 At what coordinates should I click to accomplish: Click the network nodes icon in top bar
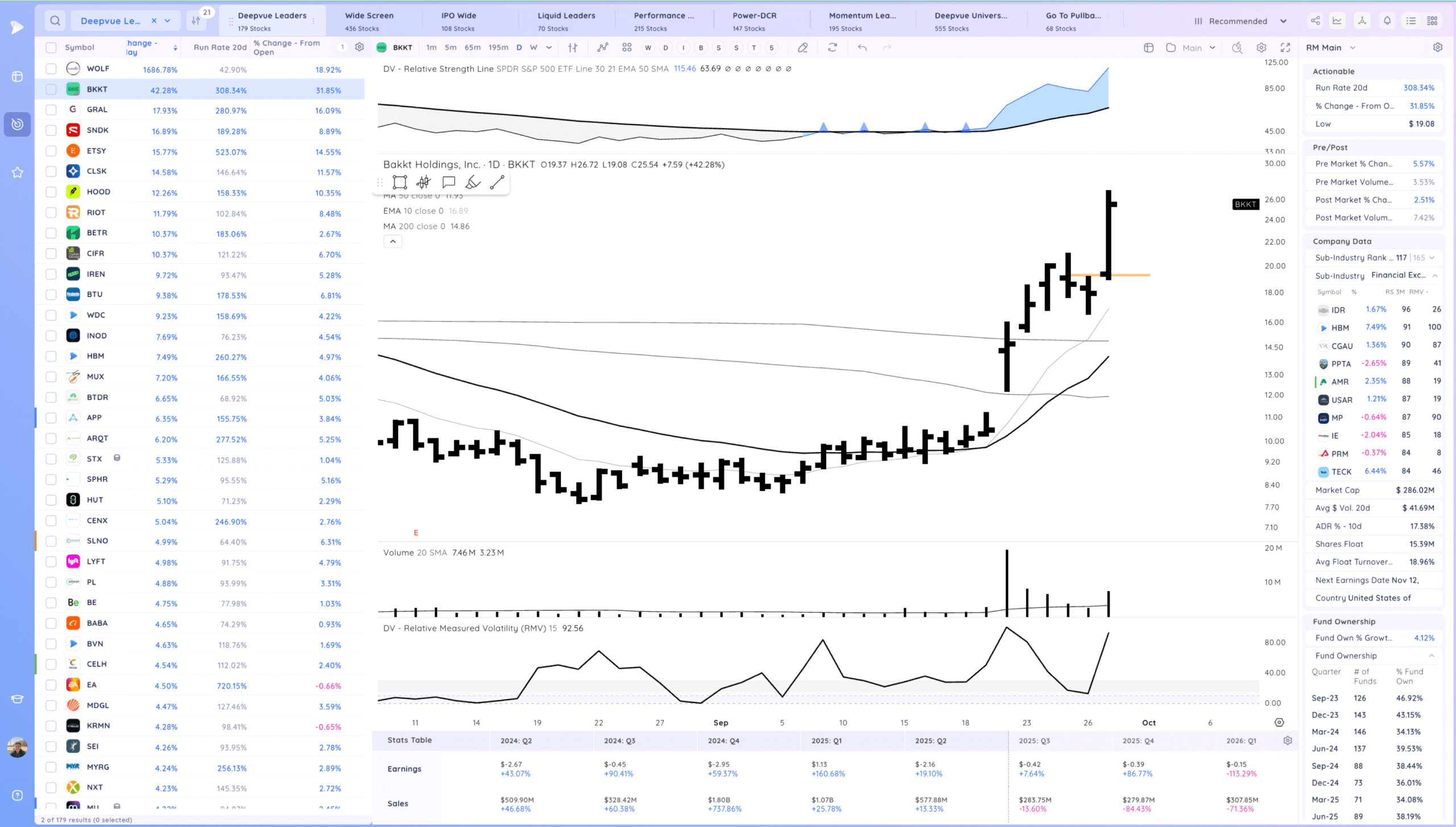point(1362,21)
